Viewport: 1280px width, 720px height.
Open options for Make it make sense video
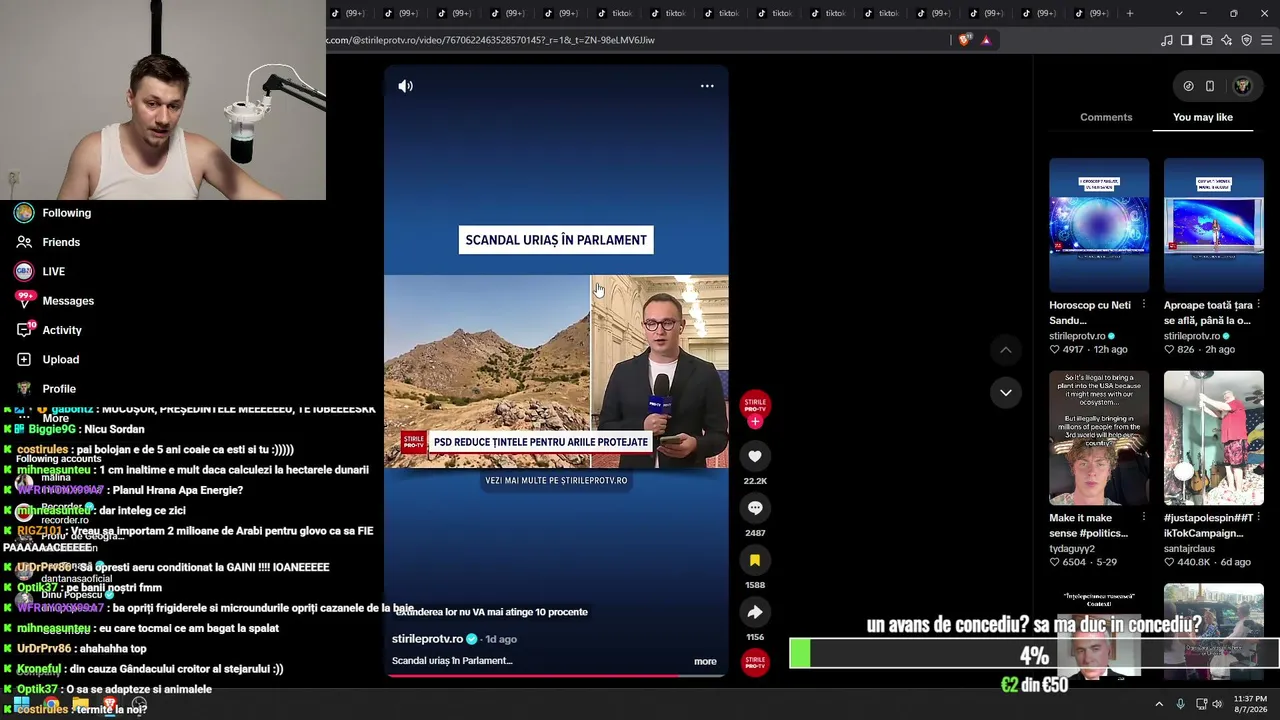(1144, 517)
